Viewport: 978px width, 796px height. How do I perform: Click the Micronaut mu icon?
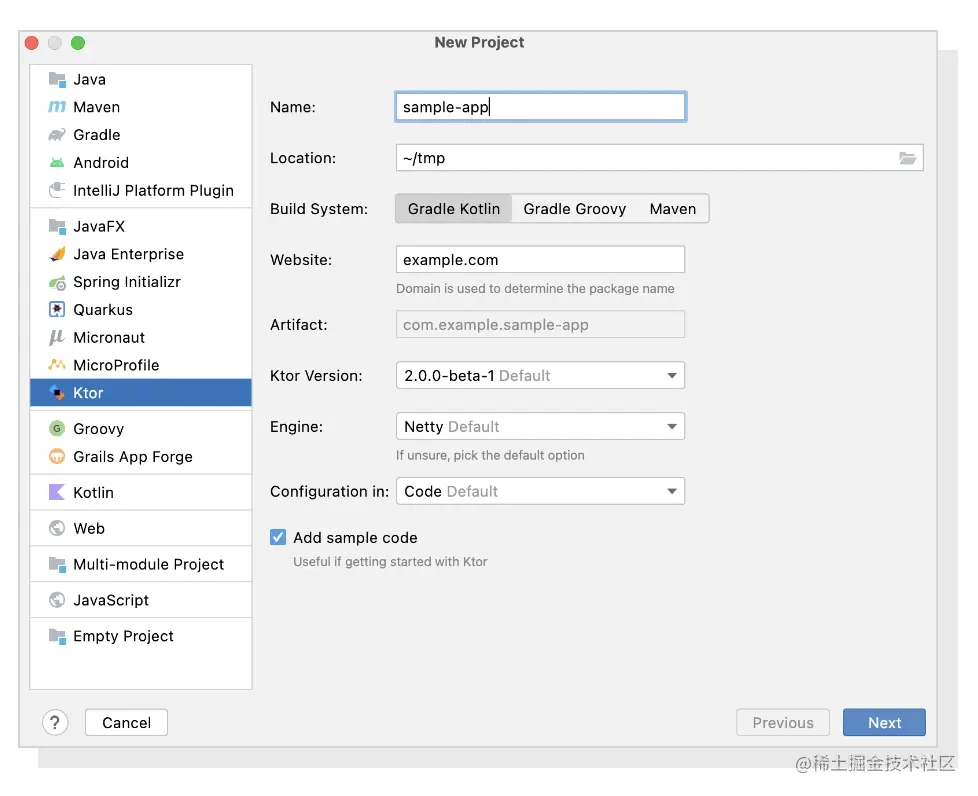click(57, 338)
